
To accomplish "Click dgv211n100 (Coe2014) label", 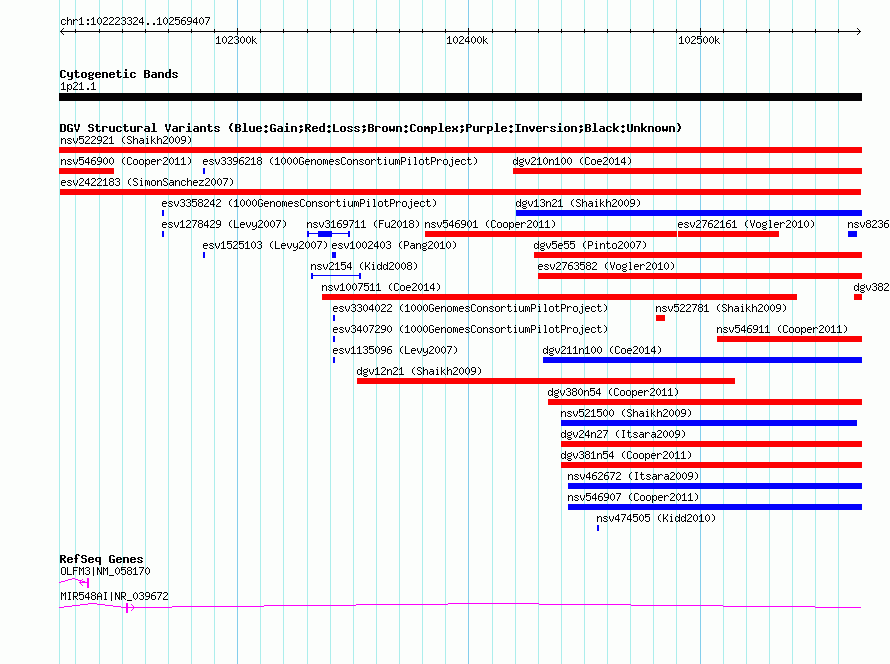I will click(602, 350).
